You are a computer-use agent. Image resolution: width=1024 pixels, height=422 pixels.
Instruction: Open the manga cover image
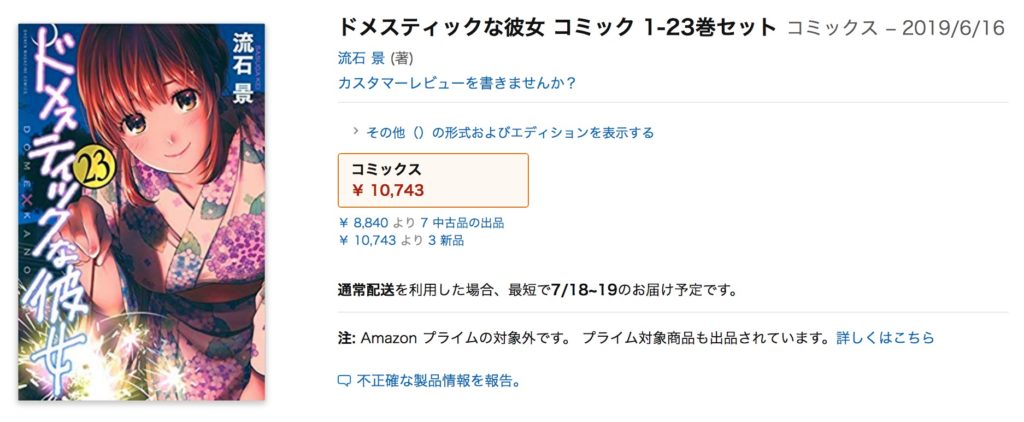tap(142, 212)
